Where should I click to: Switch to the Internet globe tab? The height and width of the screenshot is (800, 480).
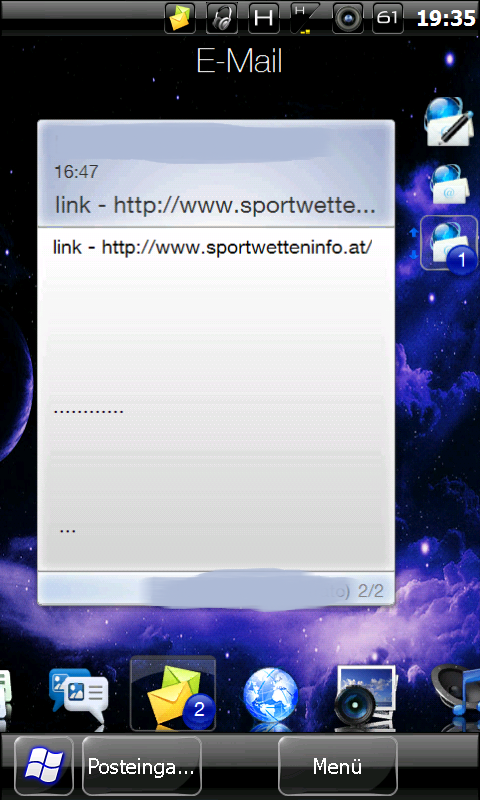[x=270, y=696]
